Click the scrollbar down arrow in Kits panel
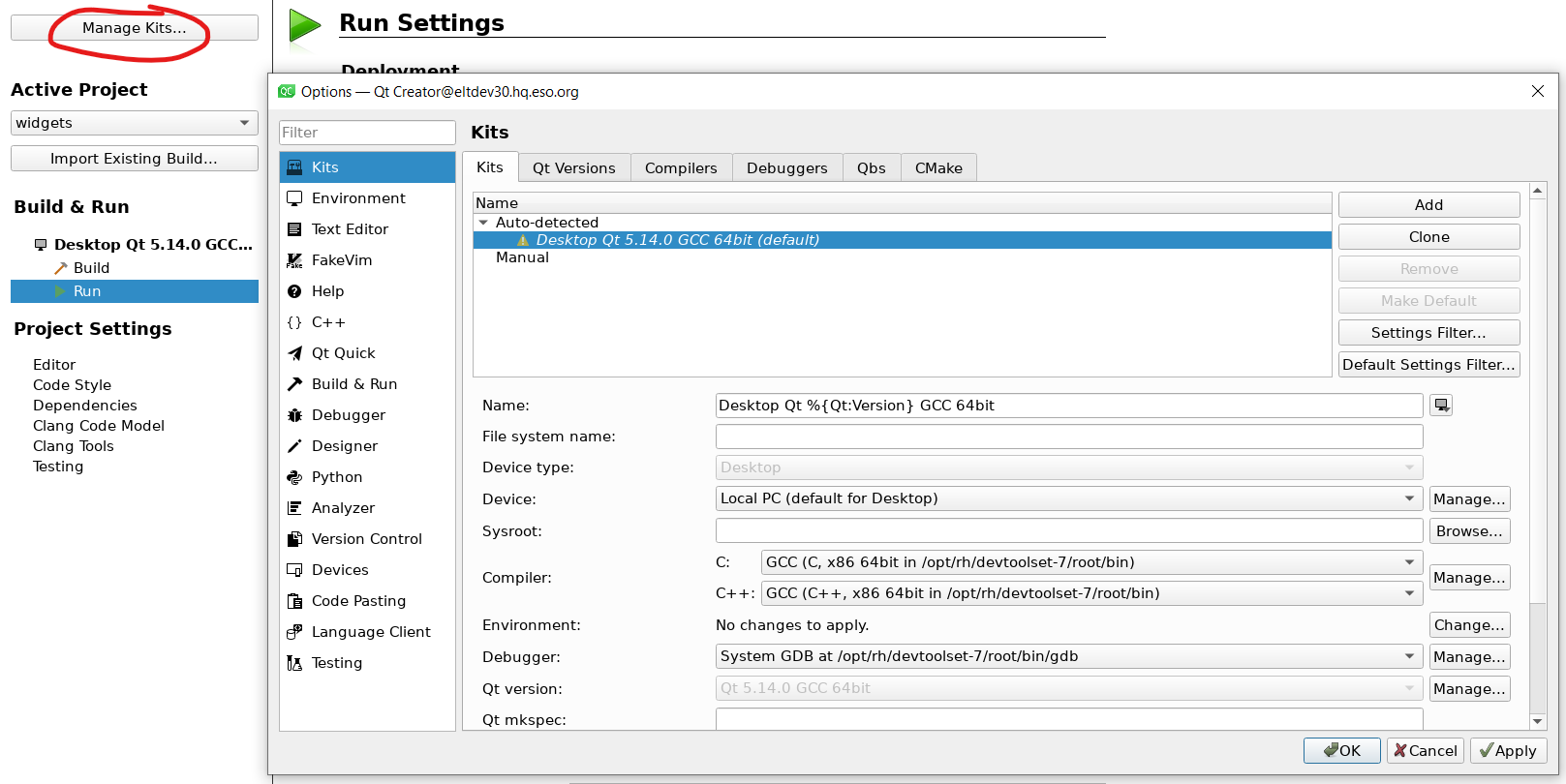 [1537, 721]
